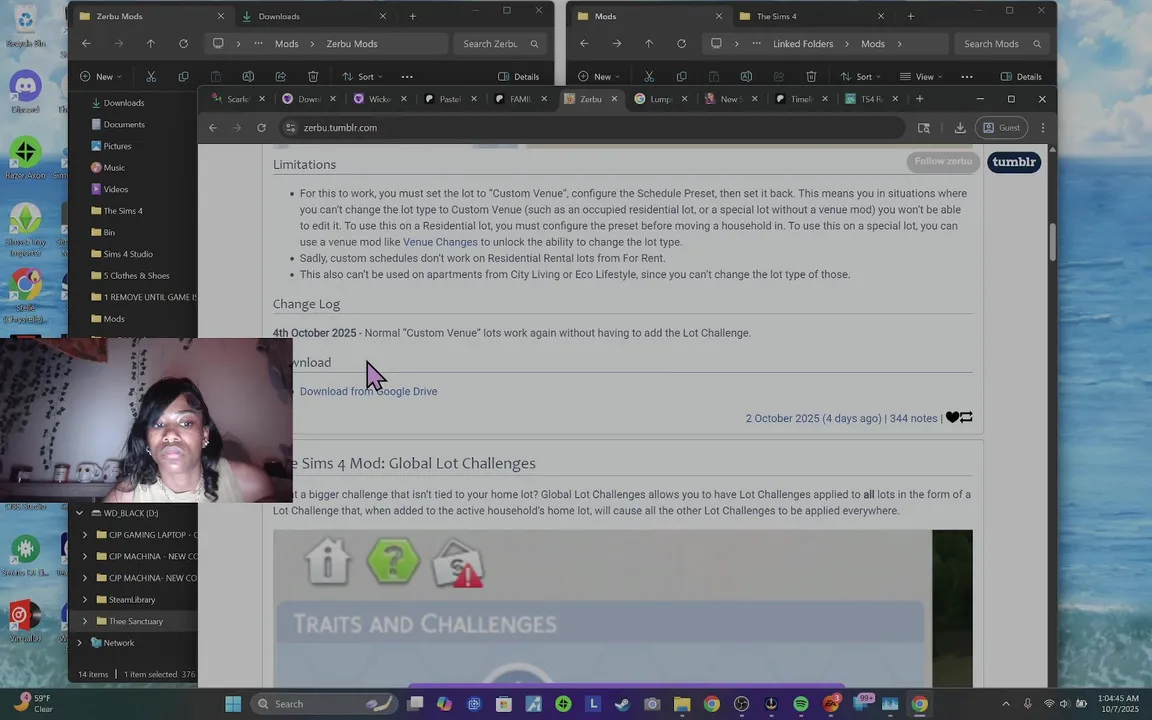Viewport: 1152px width, 720px height.
Task: Open Spotify from the taskbar
Action: [x=801, y=704]
